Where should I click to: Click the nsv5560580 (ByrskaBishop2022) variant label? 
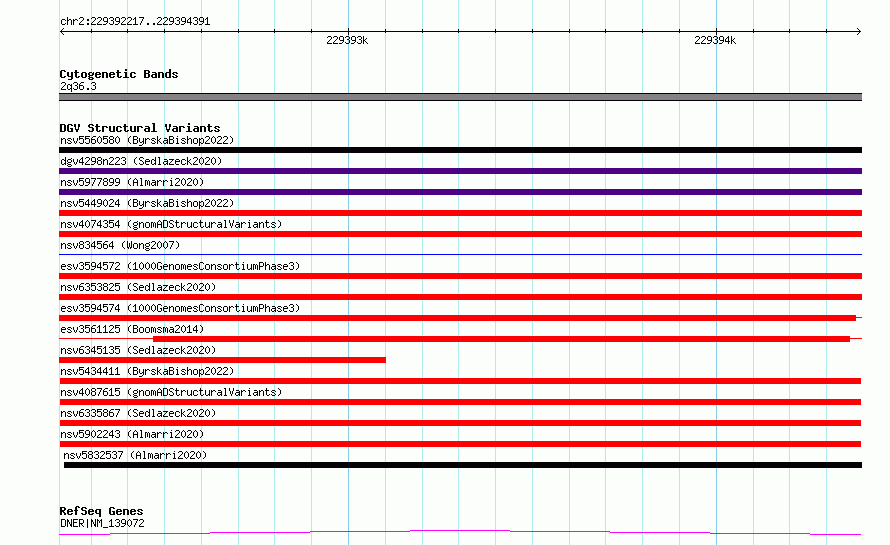[x=147, y=140]
